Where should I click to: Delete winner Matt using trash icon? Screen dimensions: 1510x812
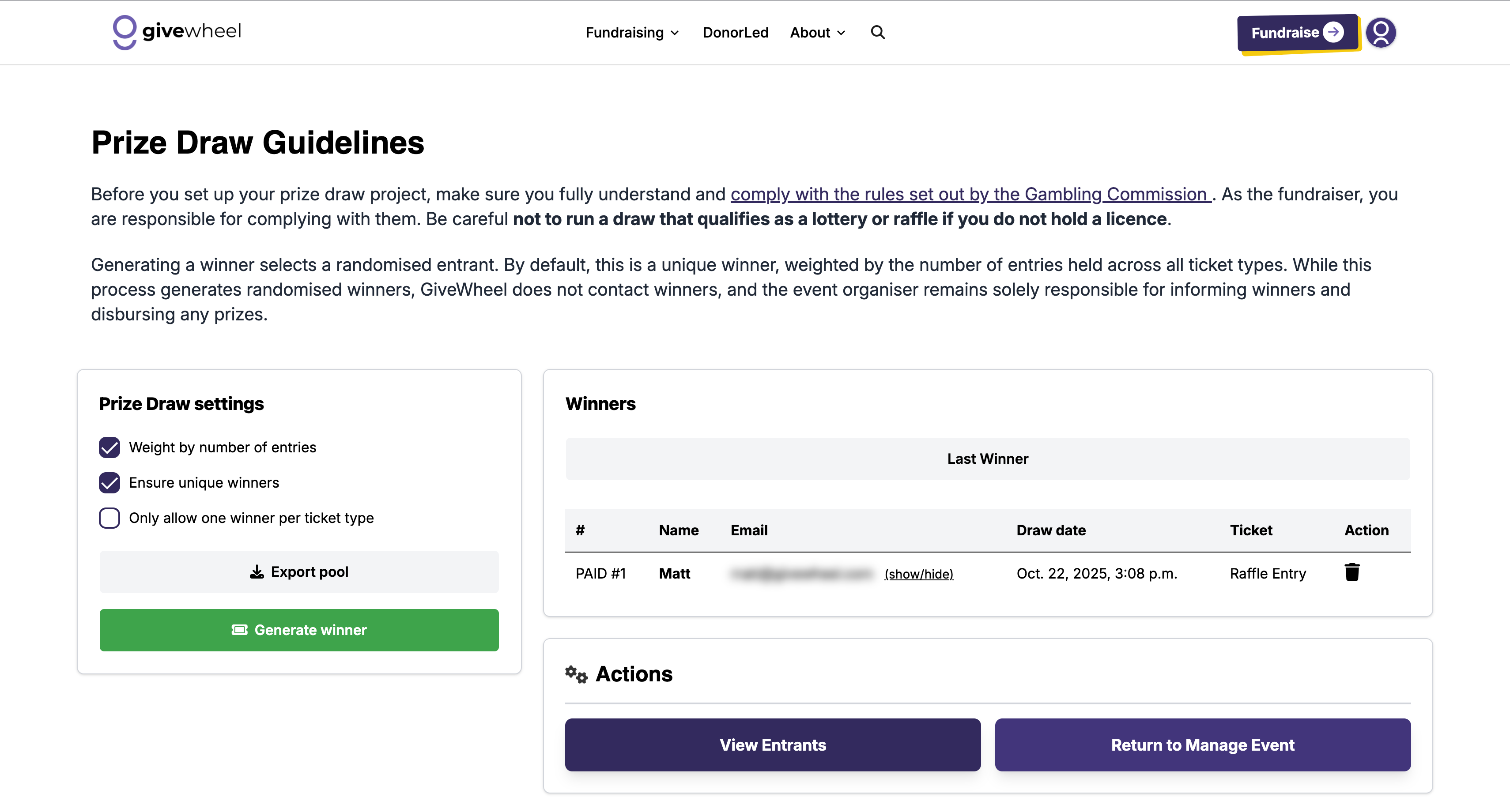pos(1352,572)
